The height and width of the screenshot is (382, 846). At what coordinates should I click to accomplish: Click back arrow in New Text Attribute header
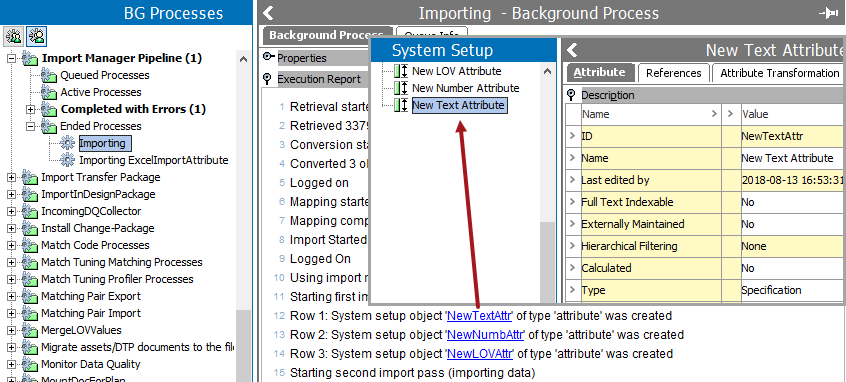(x=572, y=51)
